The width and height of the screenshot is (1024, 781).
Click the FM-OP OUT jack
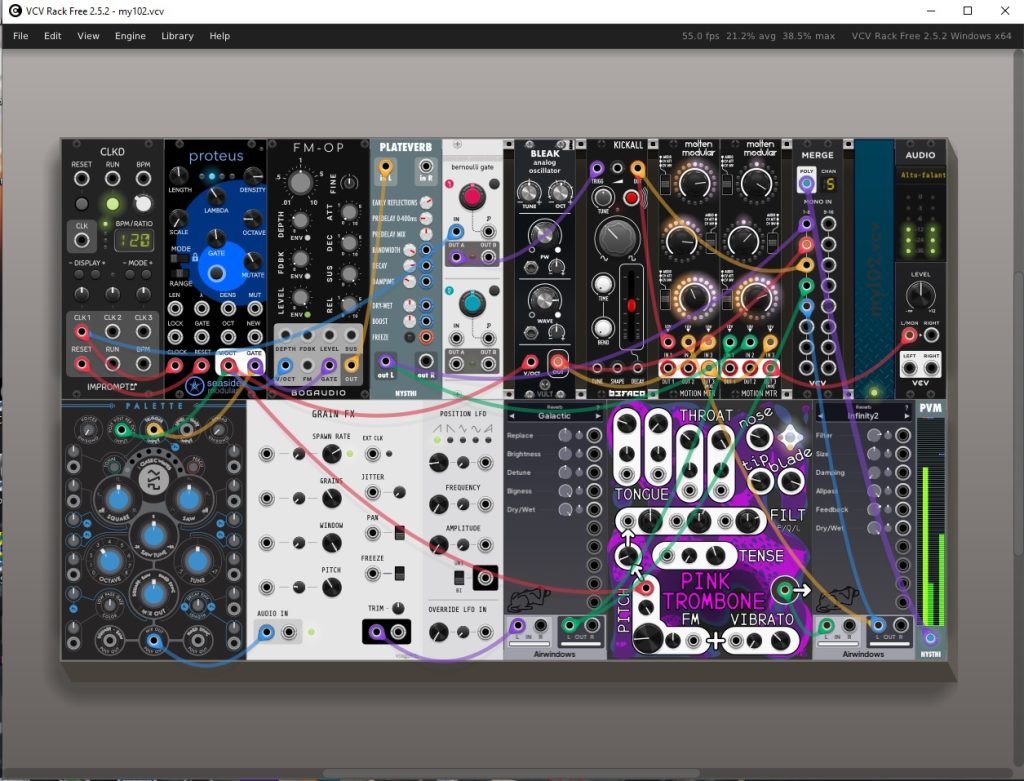click(x=351, y=365)
